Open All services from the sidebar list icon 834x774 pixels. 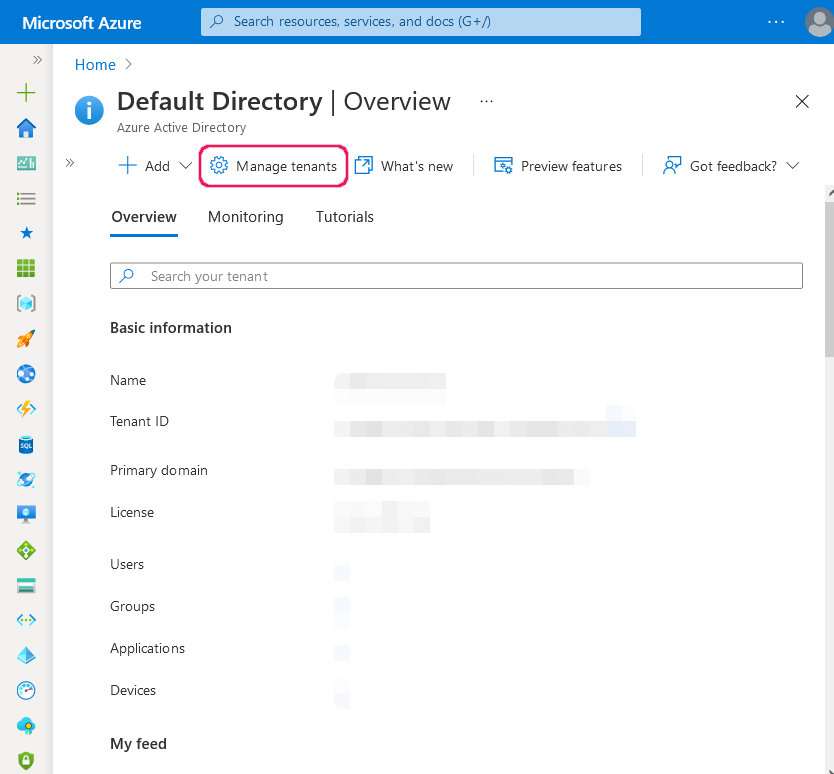(x=26, y=198)
